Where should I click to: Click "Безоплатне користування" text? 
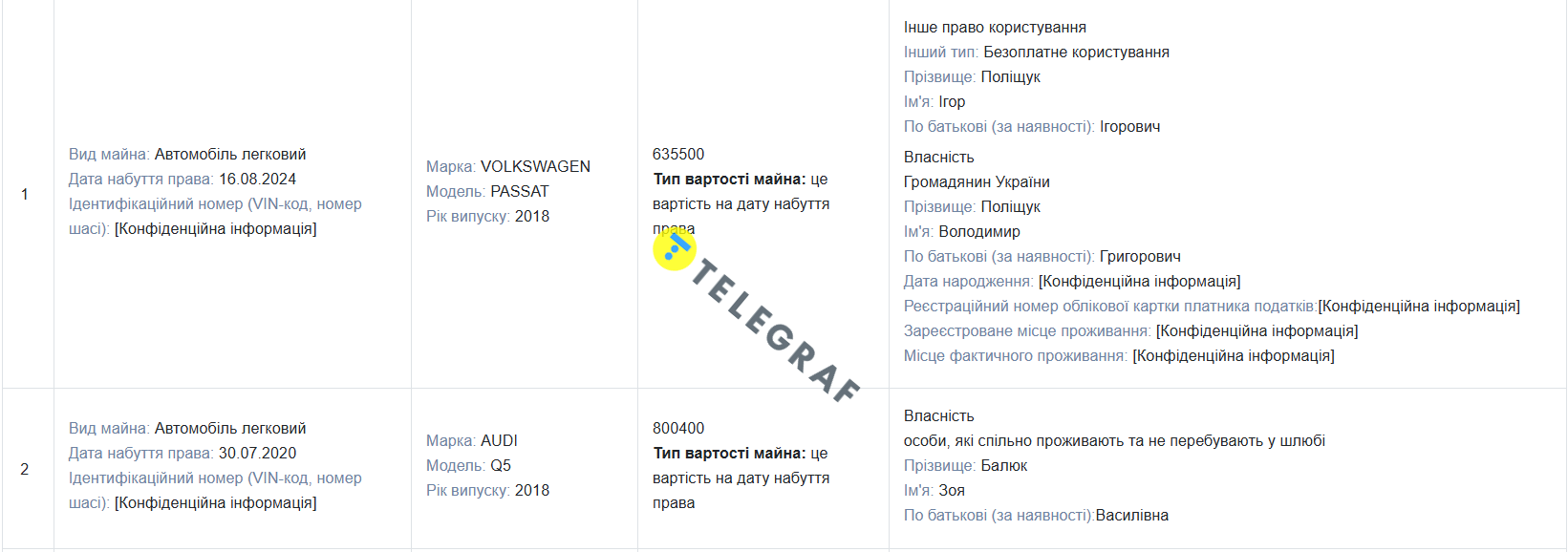[x=1076, y=52]
